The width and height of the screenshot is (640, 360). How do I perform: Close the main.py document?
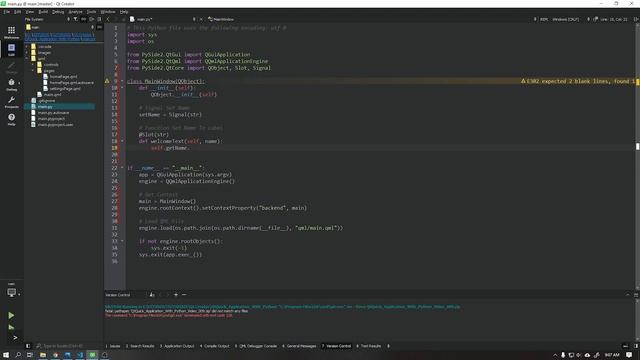201,19
